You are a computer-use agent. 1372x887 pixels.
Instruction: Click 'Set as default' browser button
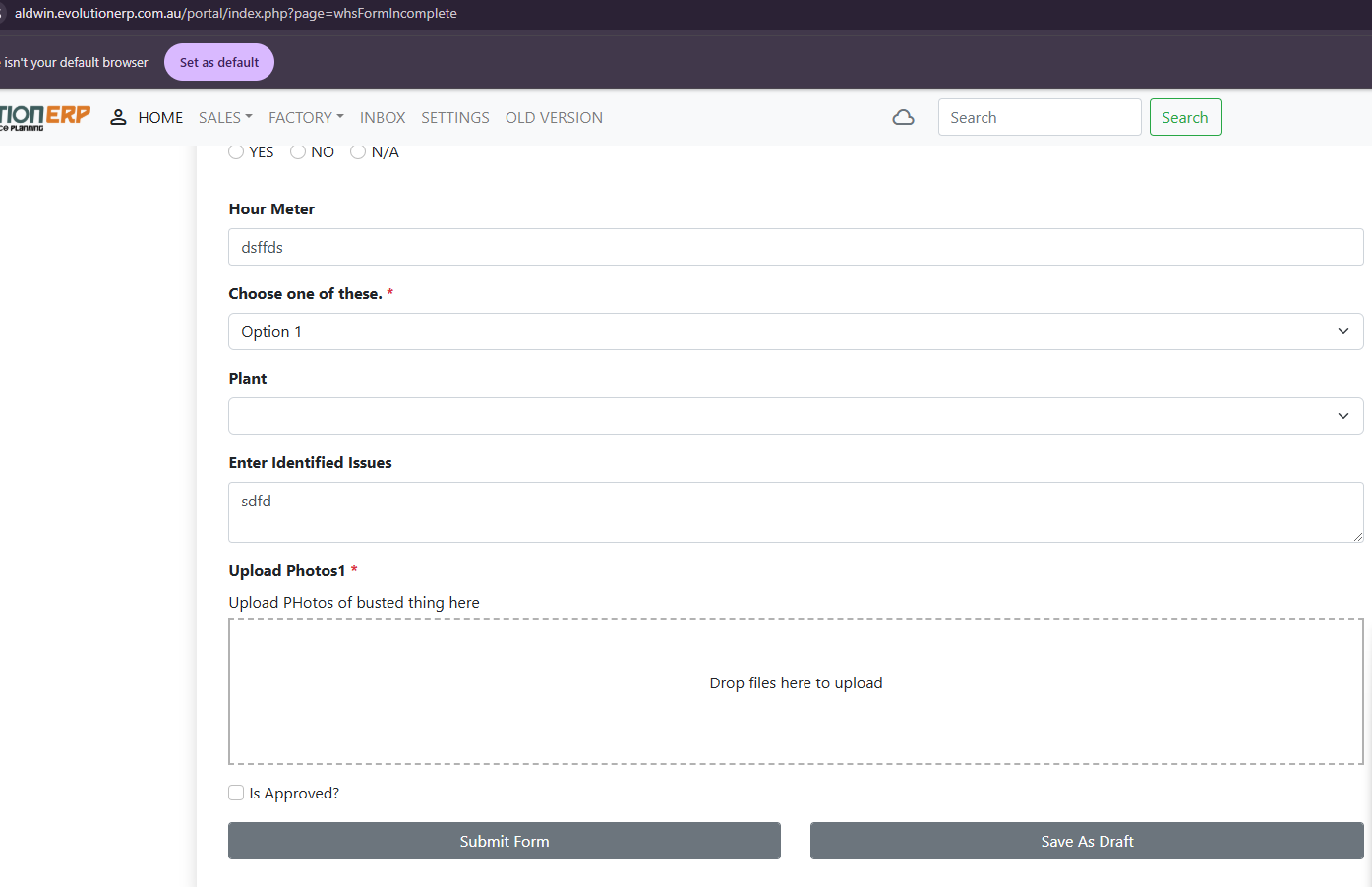coord(219,62)
